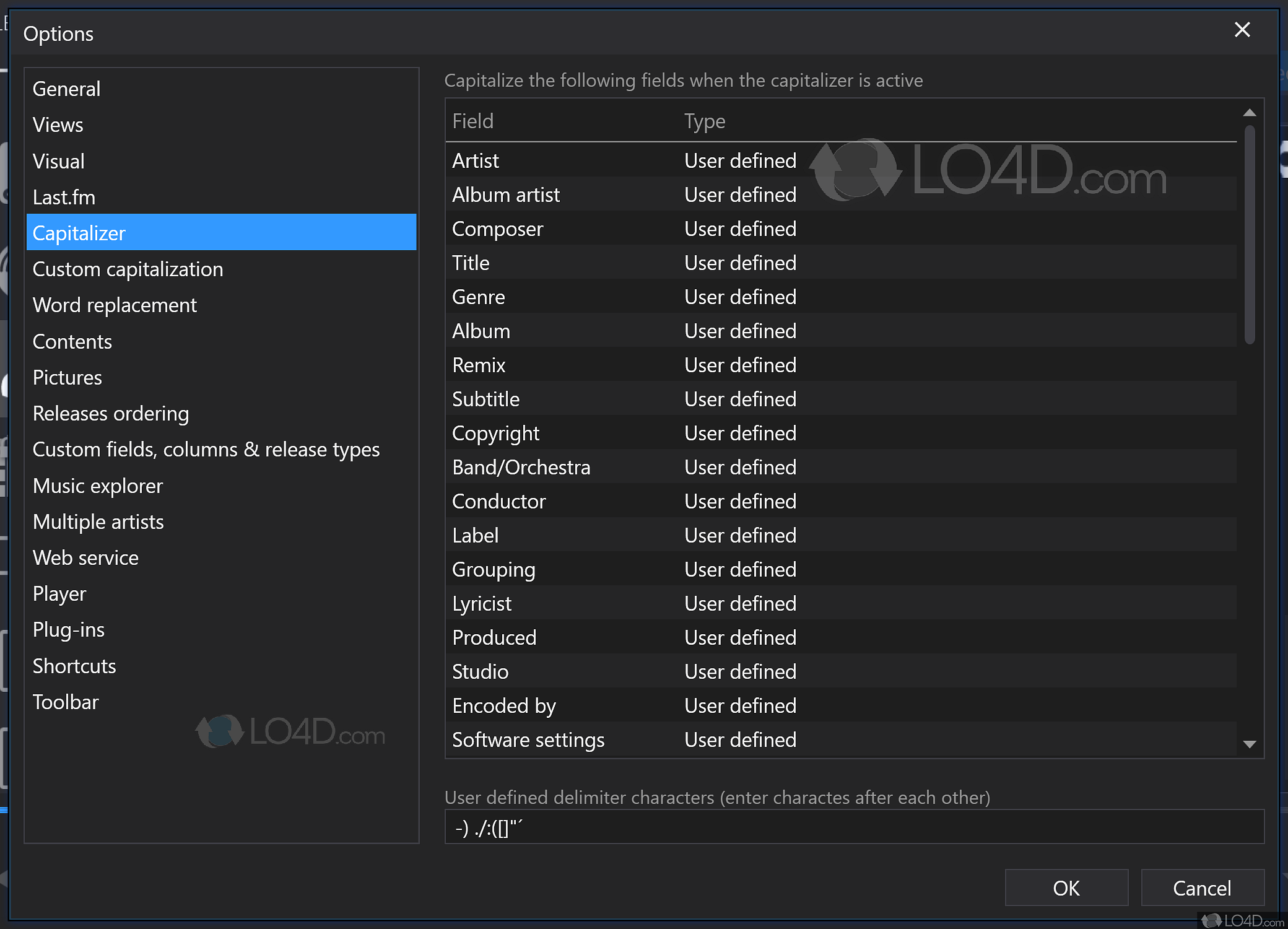Screen dimensions: 1288x929
Task: Select Custom capitalization settings
Action: coord(128,269)
